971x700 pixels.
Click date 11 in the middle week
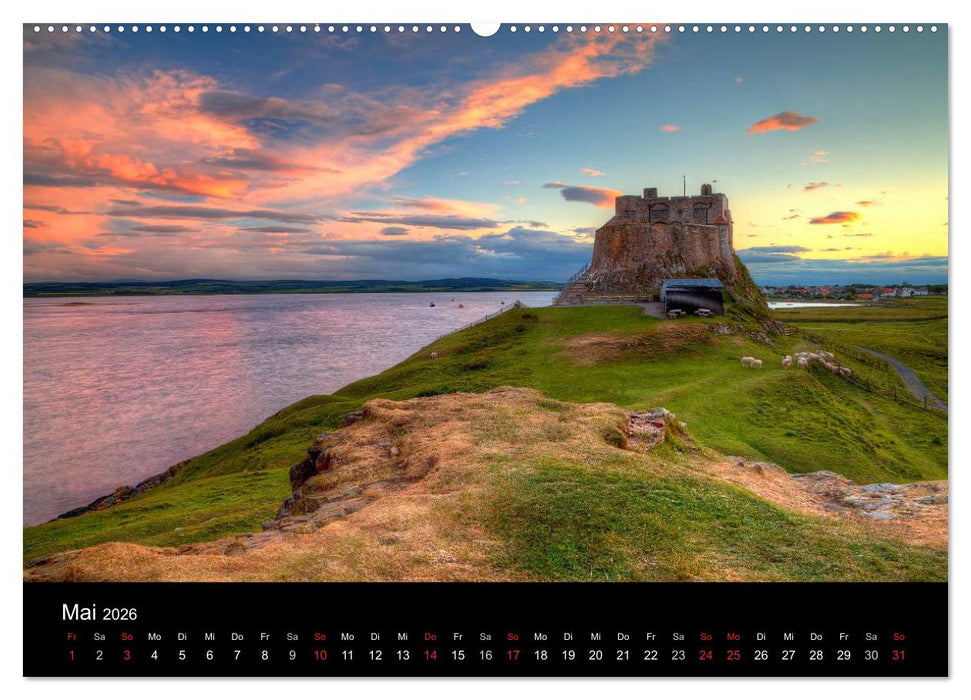[x=346, y=656]
